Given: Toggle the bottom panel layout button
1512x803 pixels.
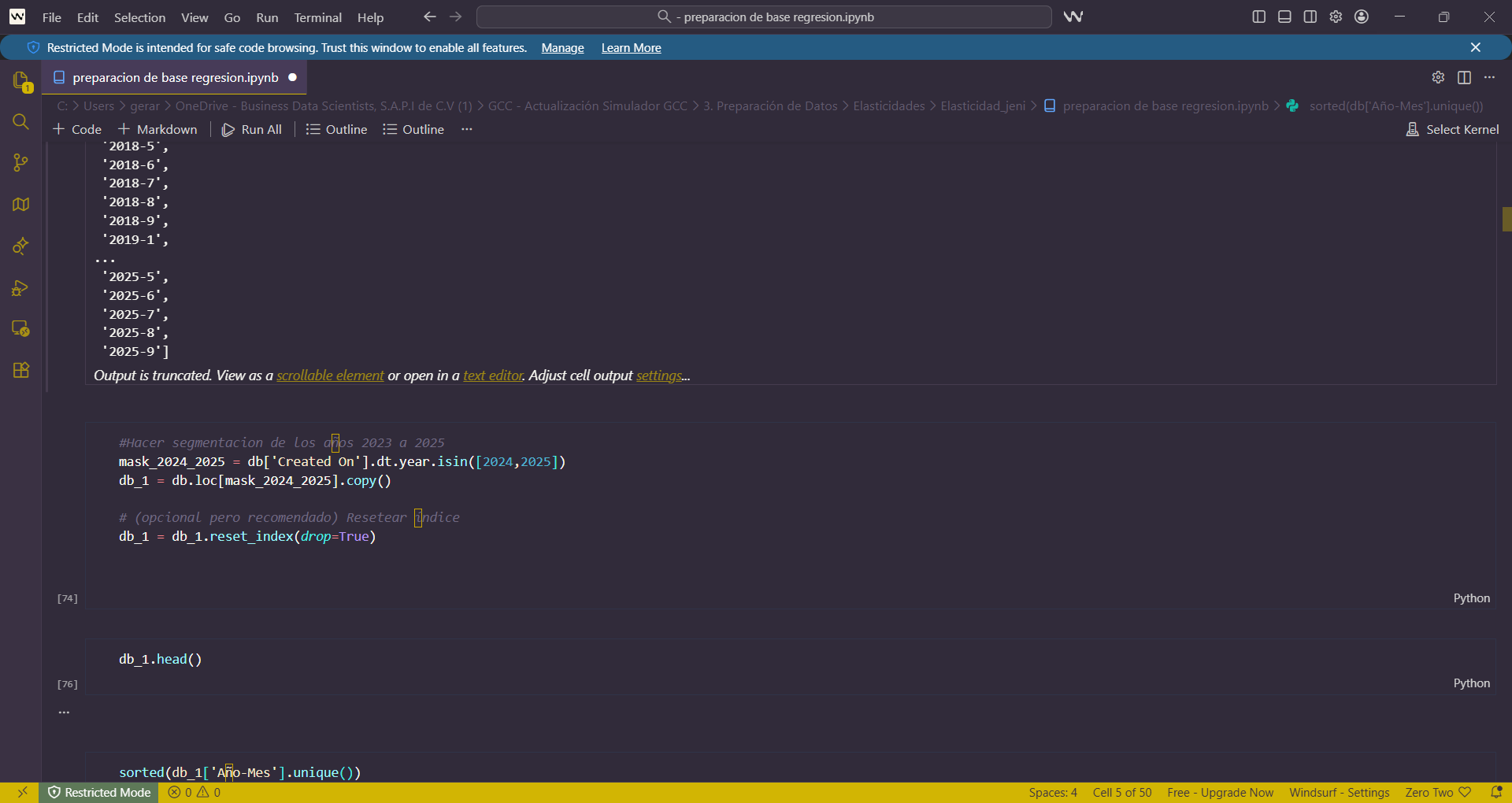Looking at the screenshot, I should point(1284,17).
